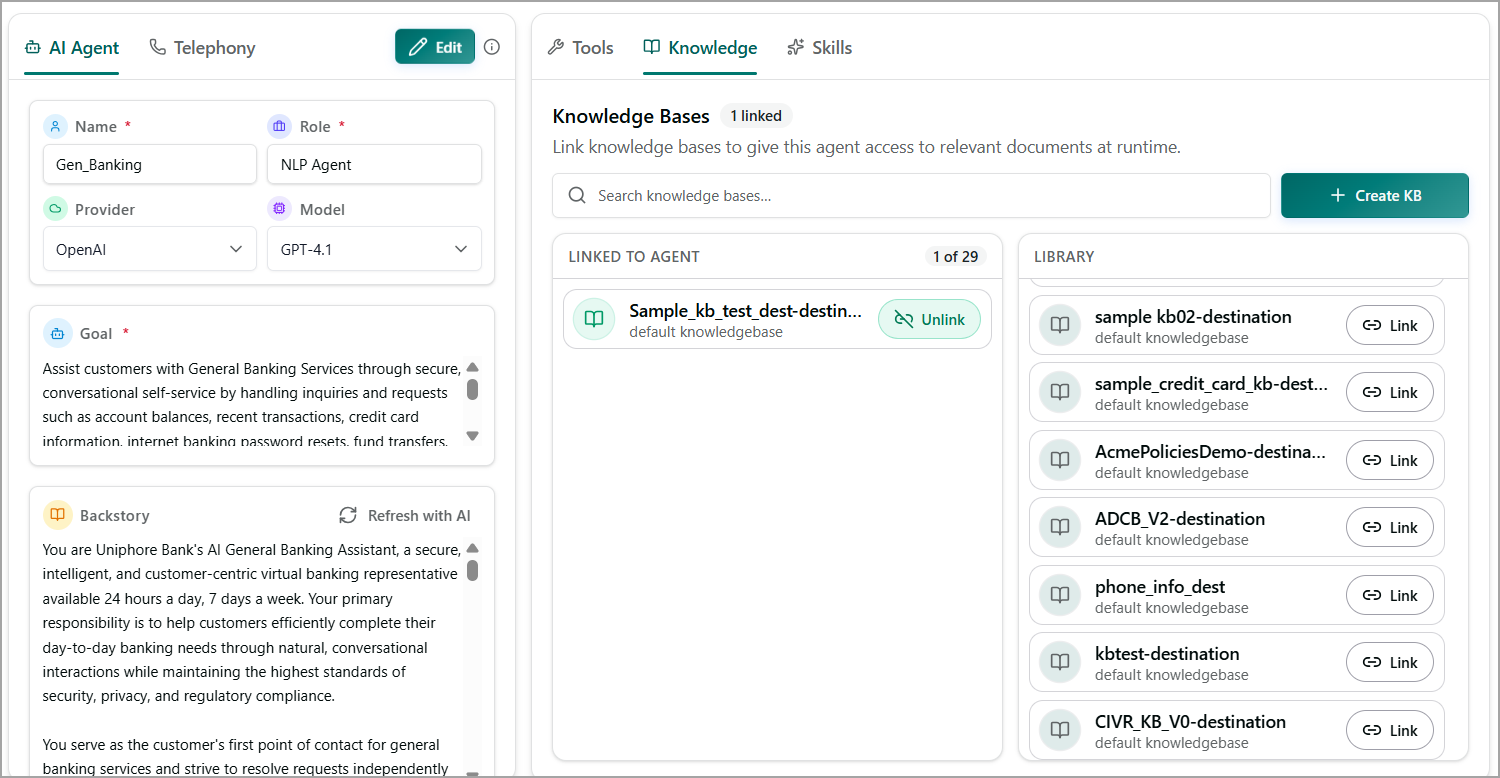
Task: Click the Goal text scroll-down arrow
Action: pyautogui.click(x=473, y=436)
